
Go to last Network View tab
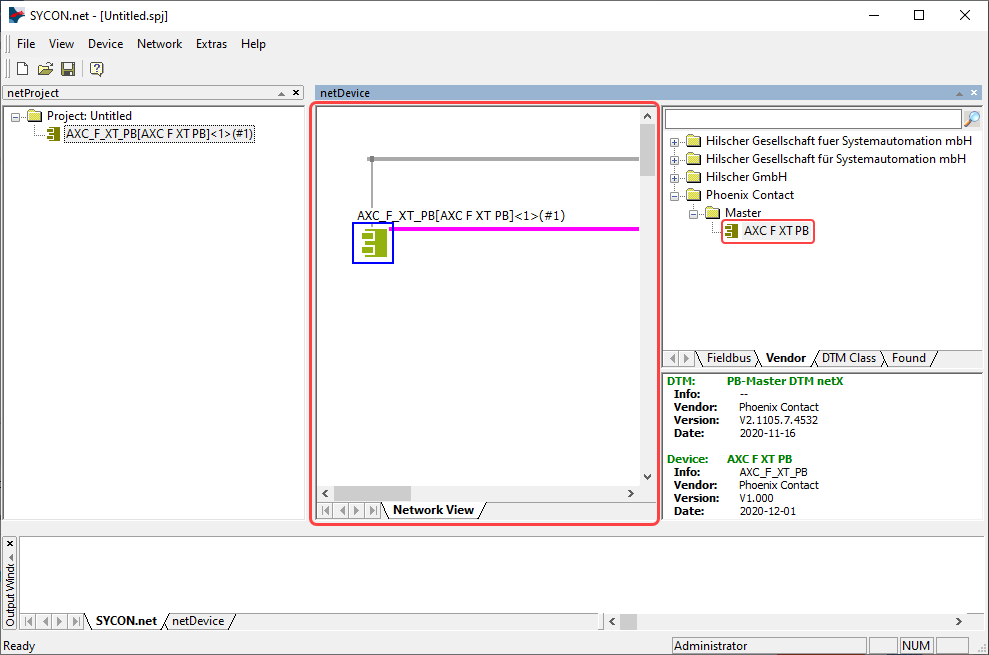pos(373,510)
